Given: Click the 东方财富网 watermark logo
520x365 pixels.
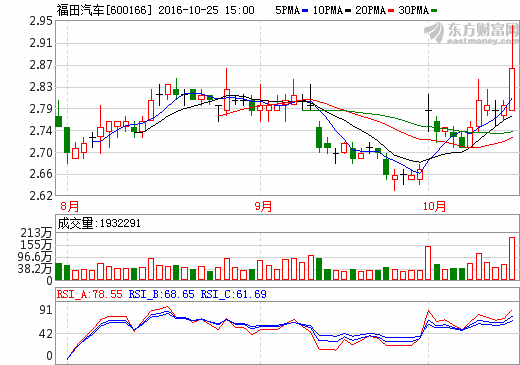Looking at the screenshot, I should click(471, 32).
